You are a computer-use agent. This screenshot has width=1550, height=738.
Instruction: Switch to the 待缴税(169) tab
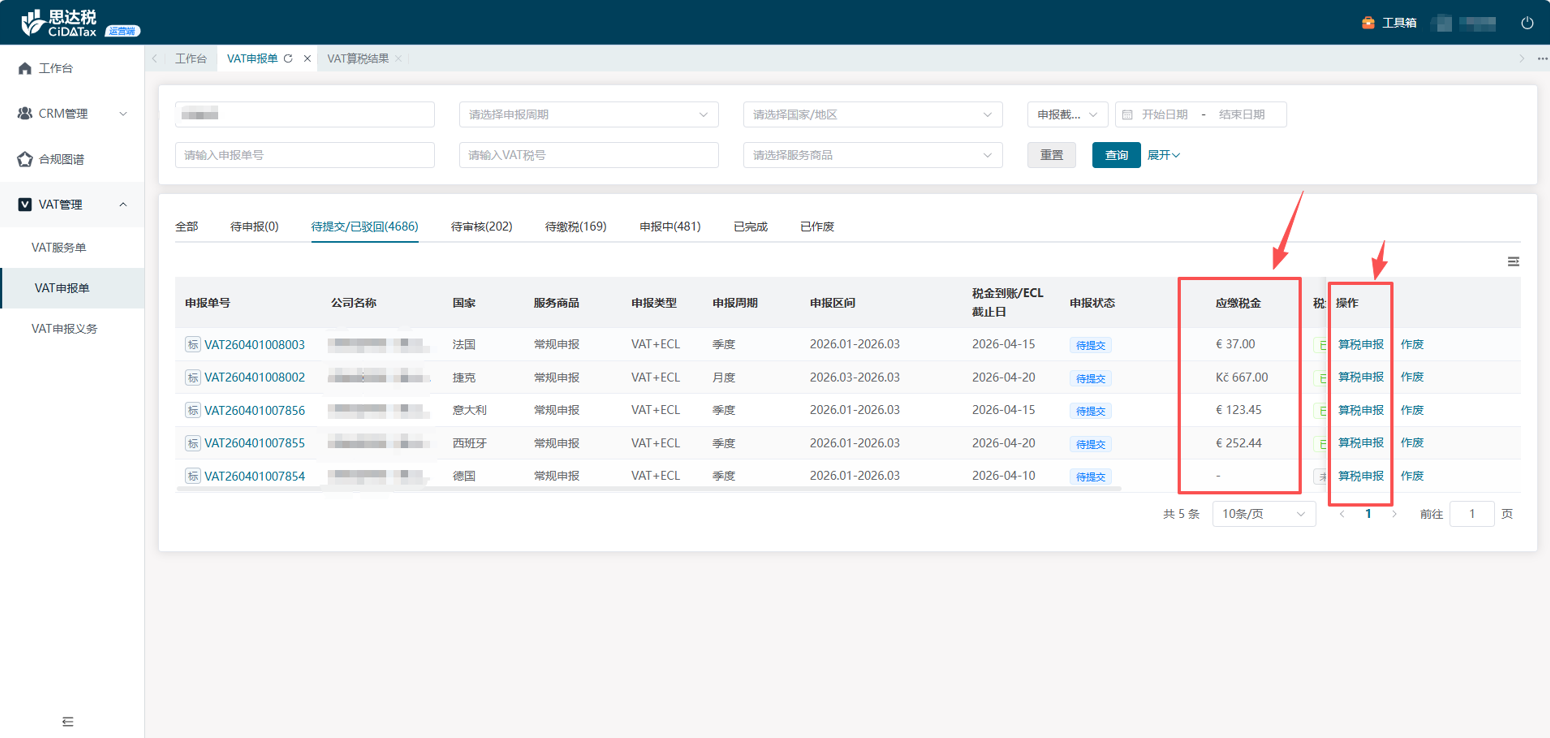(x=575, y=227)
